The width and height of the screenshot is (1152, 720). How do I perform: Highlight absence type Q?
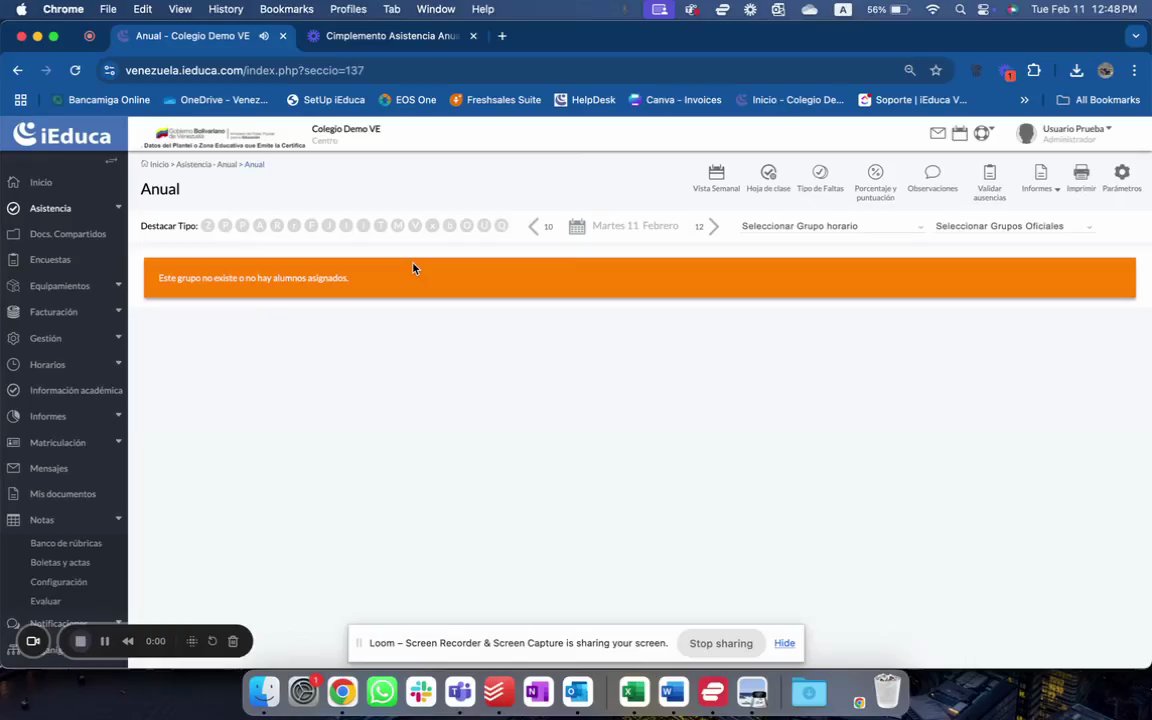501,226
